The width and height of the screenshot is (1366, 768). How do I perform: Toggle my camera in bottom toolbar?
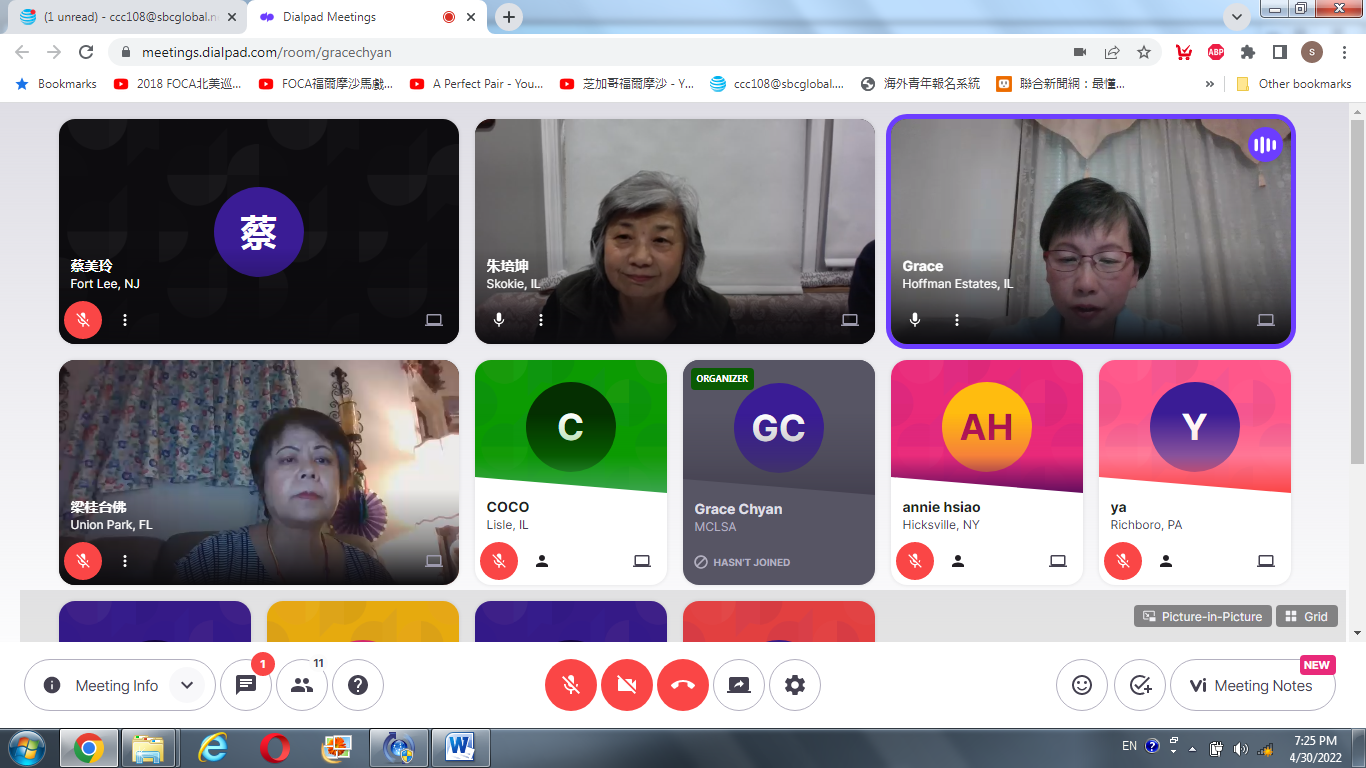pyautogui.click(x=627, y=685)
